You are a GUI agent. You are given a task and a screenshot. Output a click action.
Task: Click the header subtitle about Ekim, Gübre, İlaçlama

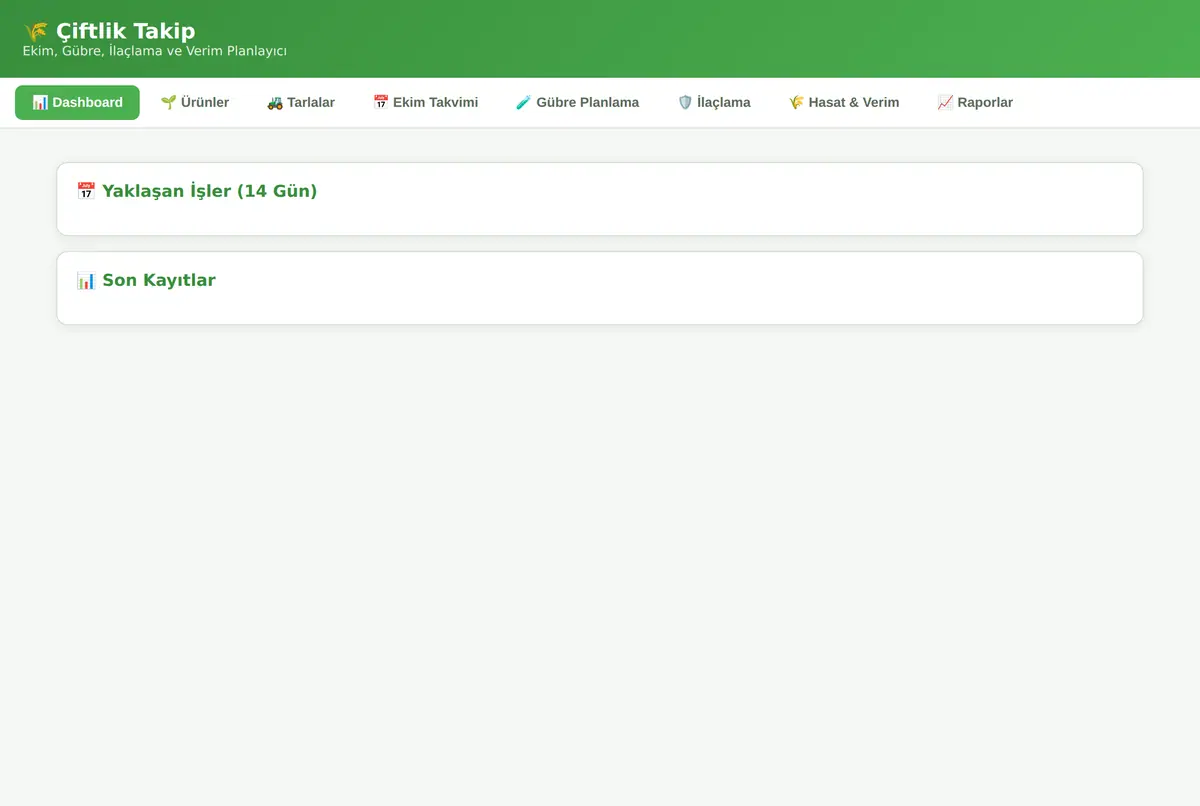pos(155,51)
